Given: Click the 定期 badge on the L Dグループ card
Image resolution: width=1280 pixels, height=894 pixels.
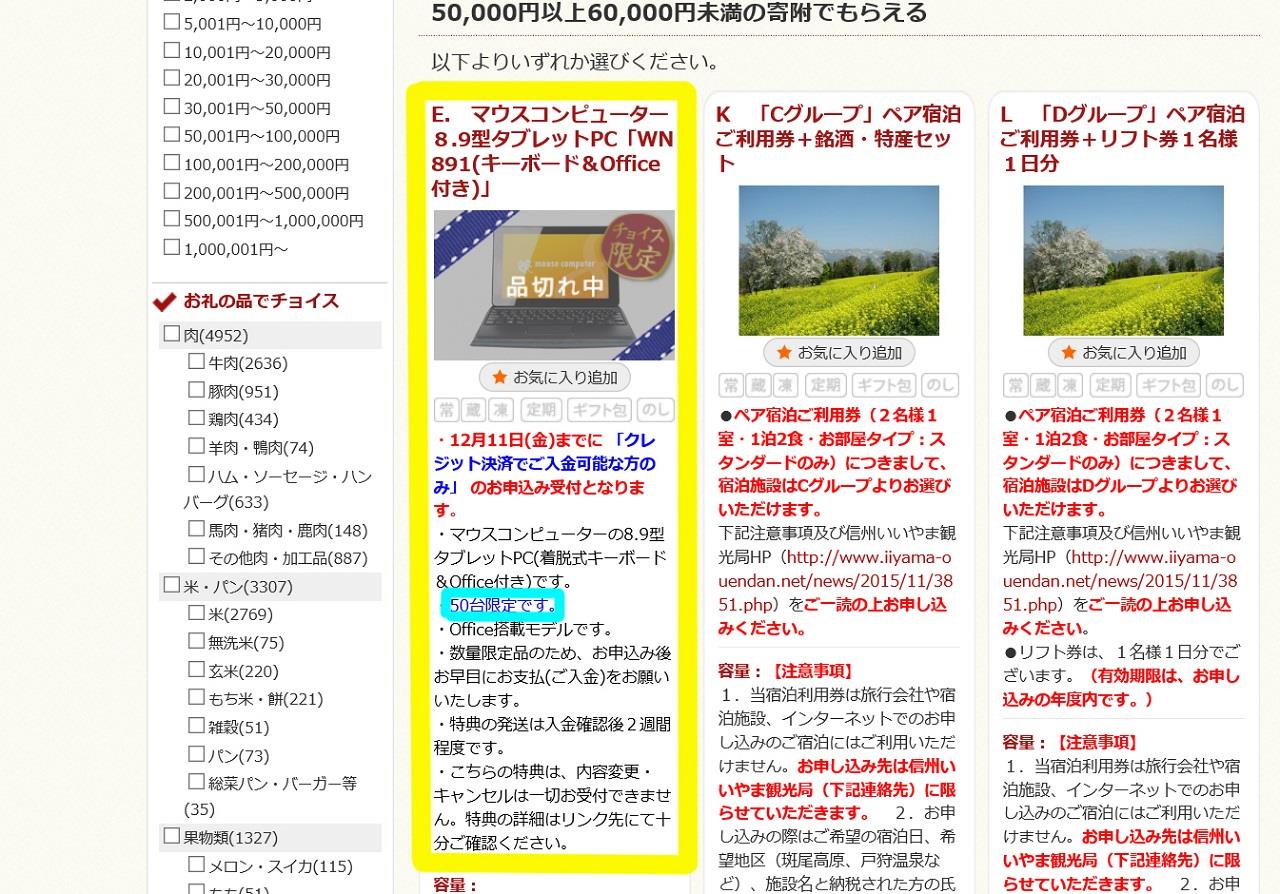Looking at the screenshot, I should [1110, 384].
